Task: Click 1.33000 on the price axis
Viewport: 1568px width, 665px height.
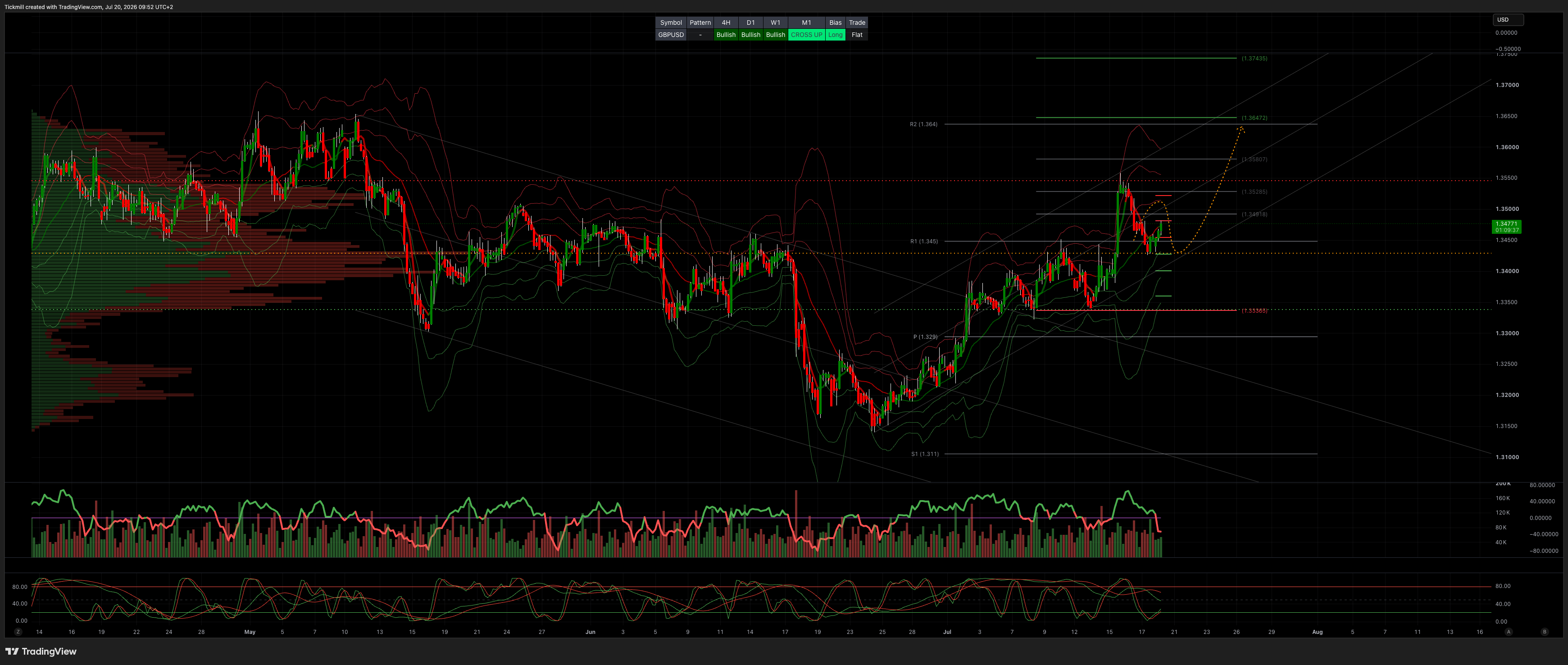Action: pos(1507,334)
